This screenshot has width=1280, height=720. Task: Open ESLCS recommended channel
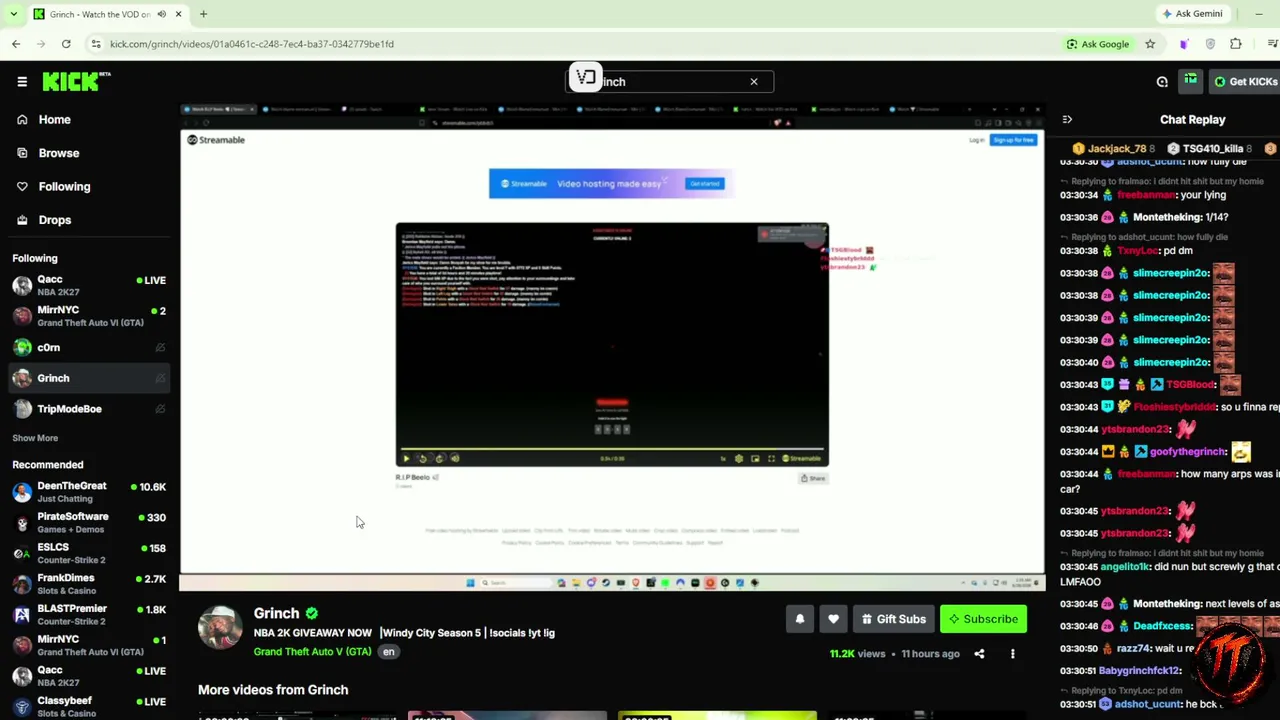pos(89,553)
